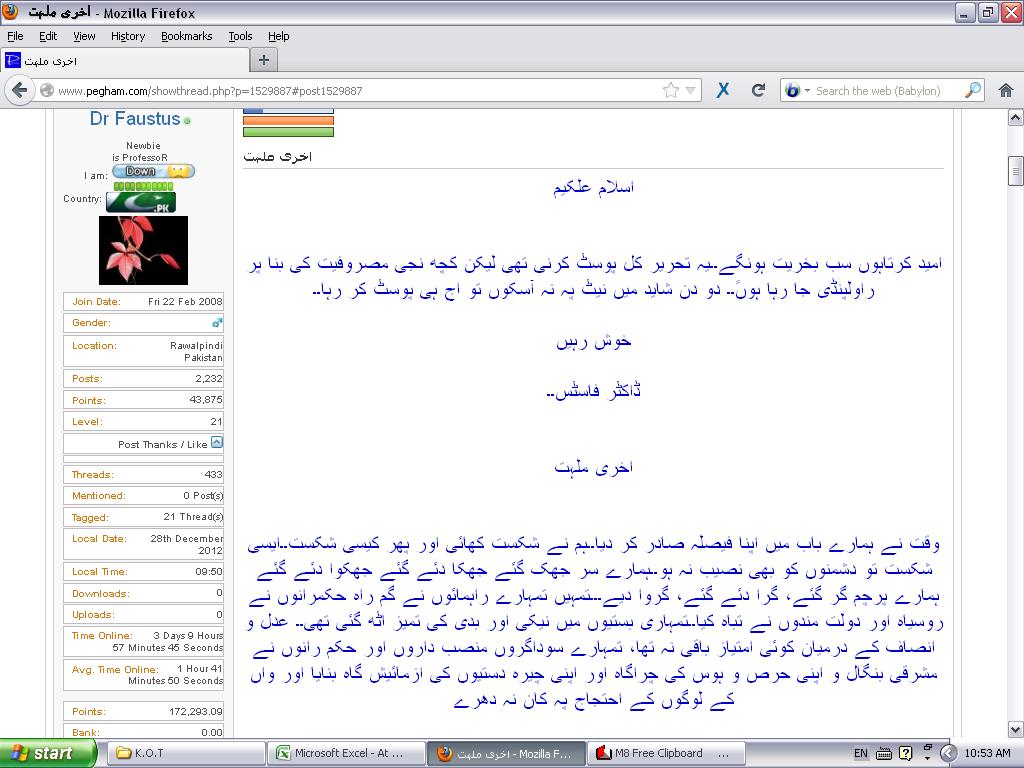Image resolution: width=1024 pixels, height=768 pixels.
Task: Go to Firefox Home page icon
Action: point(1006,90)
